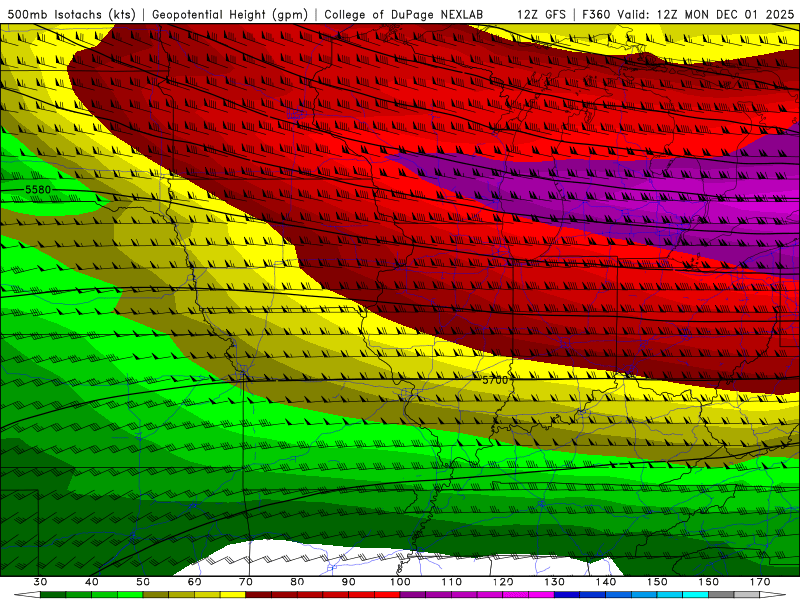Click the dark blue legend swatch starting at 130

pyautogui.click(x=567, y=594)
